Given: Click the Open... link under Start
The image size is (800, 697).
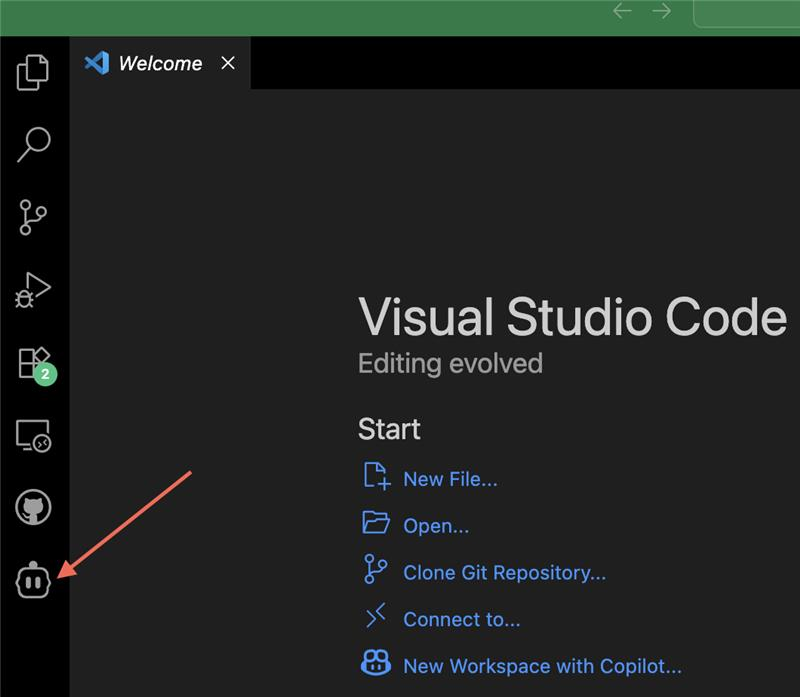Looking at the screenshot, I should (x=436, y=526).
